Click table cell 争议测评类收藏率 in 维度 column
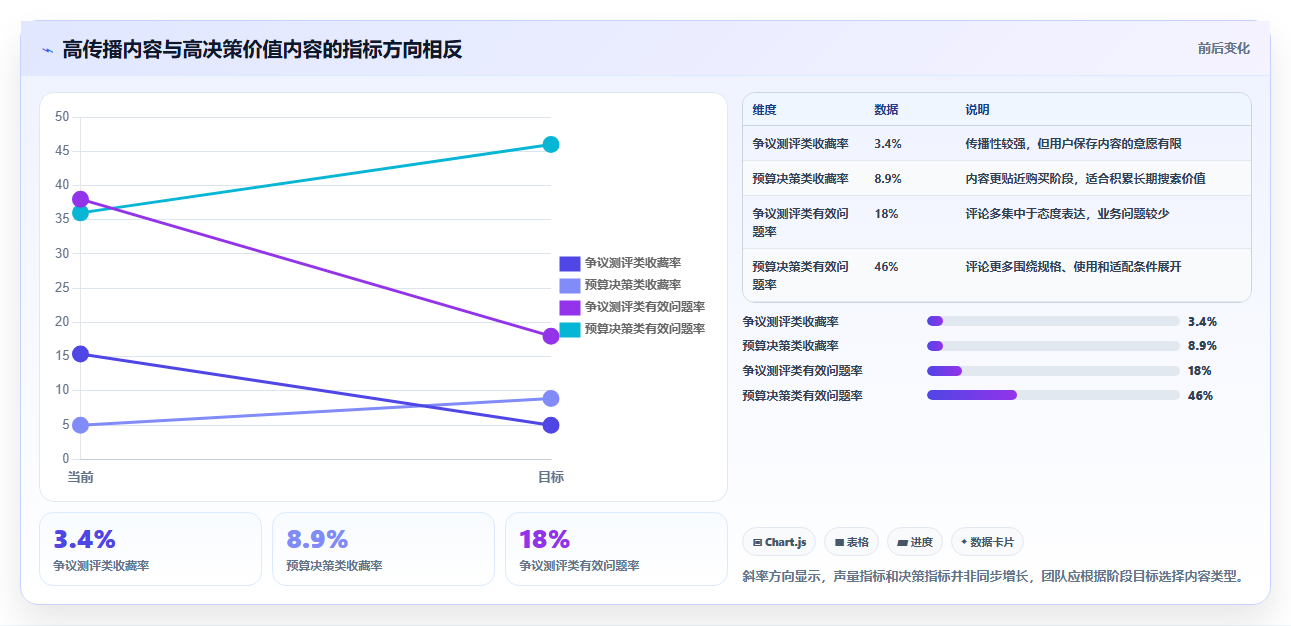Image resolution: width=1291 pixels, height=626 pixels. pyautogui.click(x=801, y=144)
